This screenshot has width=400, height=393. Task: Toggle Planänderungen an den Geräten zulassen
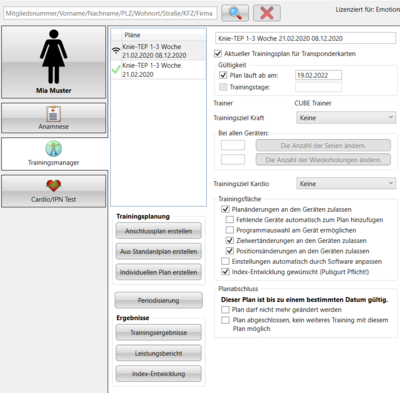(225, 209)
